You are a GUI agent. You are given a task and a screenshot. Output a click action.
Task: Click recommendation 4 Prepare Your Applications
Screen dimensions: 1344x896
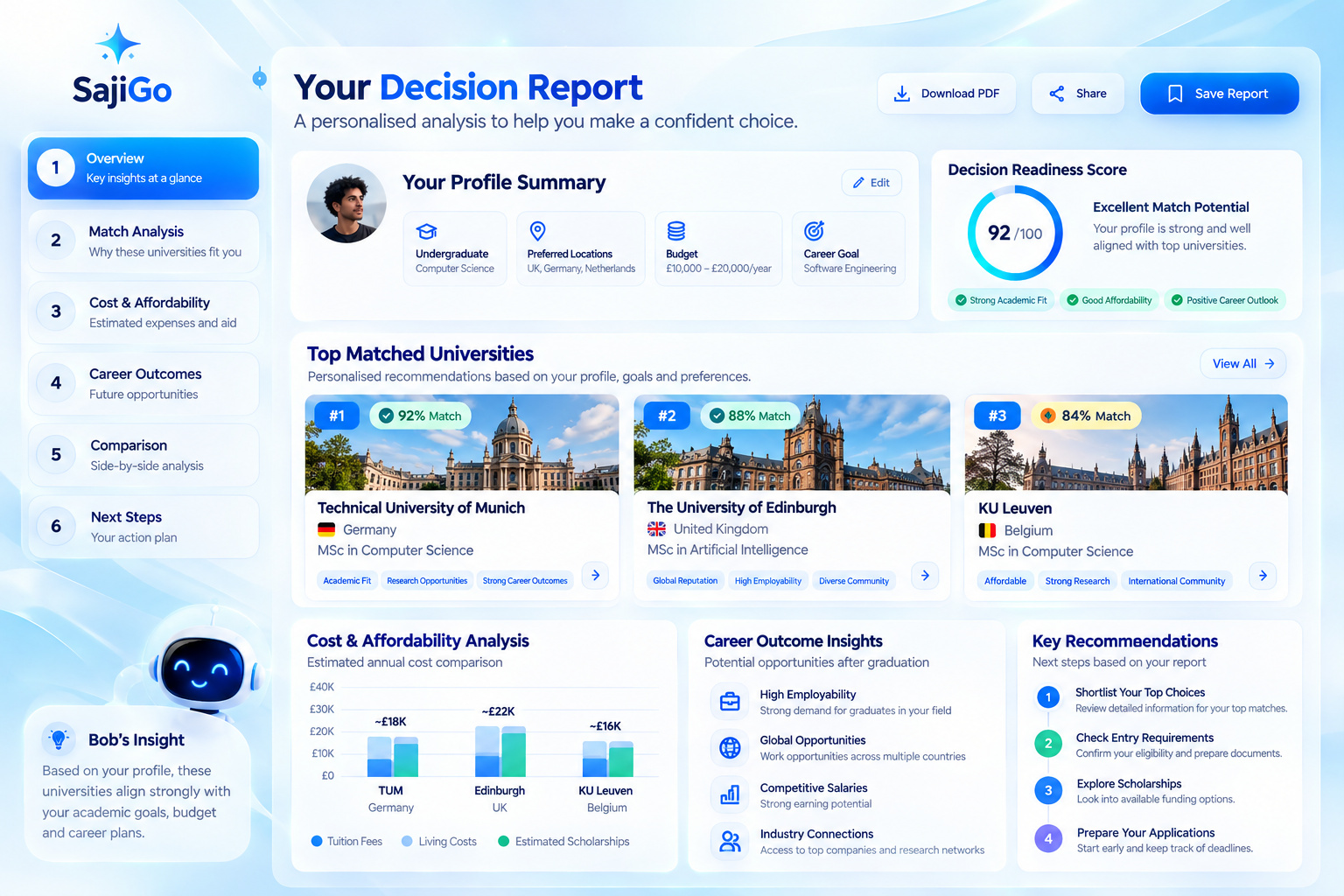coord(1144,839)
